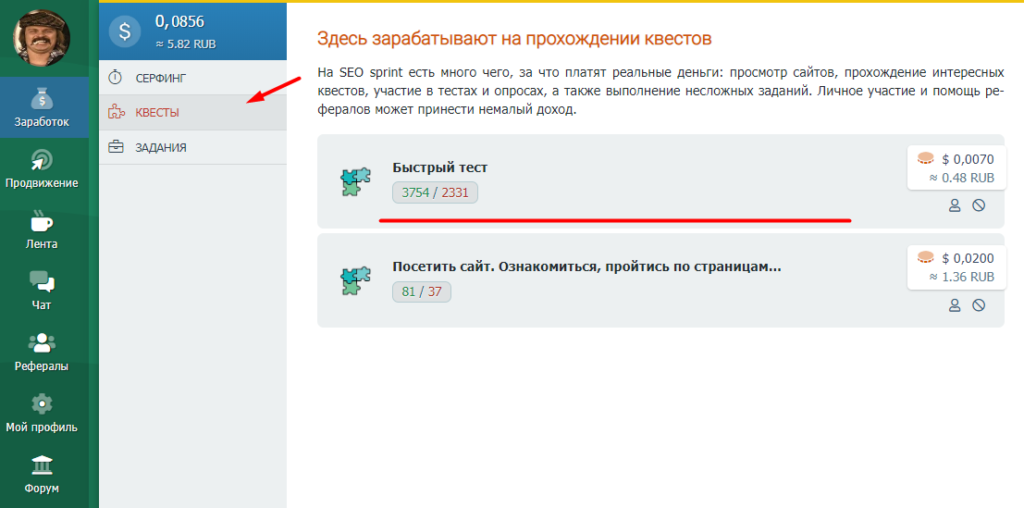Image resolution: width=1024 pixels, height=508 pixels.
Task: Open the Лента coffee cup section
Action: 42,229
